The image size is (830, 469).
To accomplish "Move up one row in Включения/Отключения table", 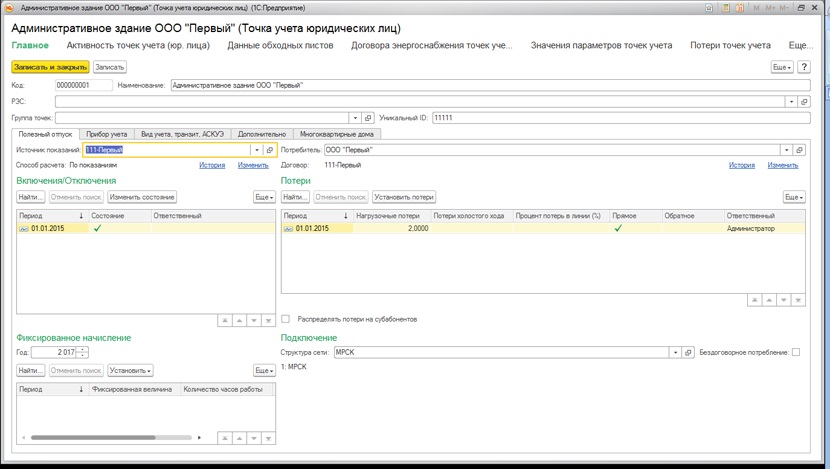I will 239,321.
